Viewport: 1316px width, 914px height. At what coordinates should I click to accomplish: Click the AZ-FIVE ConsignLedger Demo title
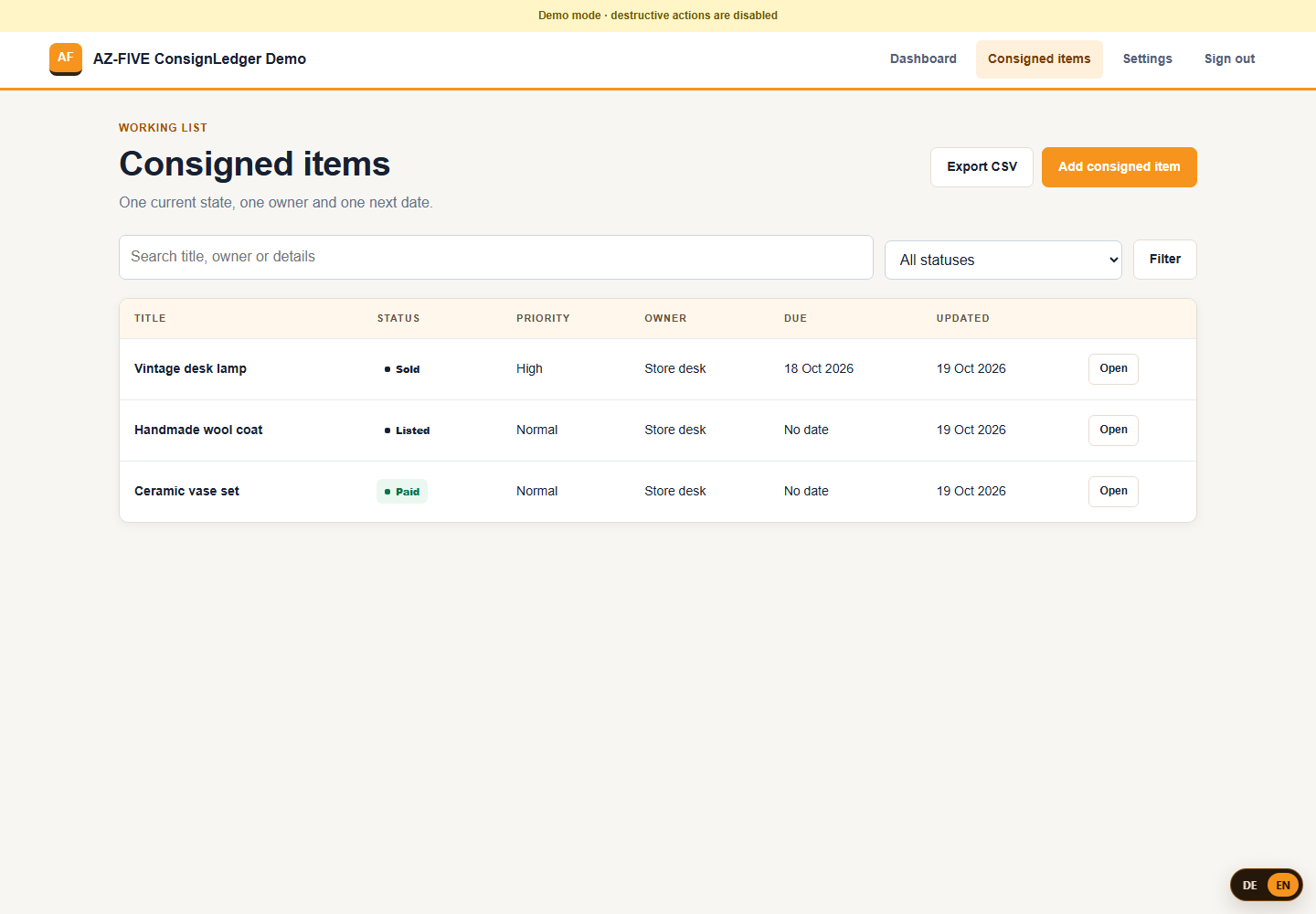click(x=199, y=58)
